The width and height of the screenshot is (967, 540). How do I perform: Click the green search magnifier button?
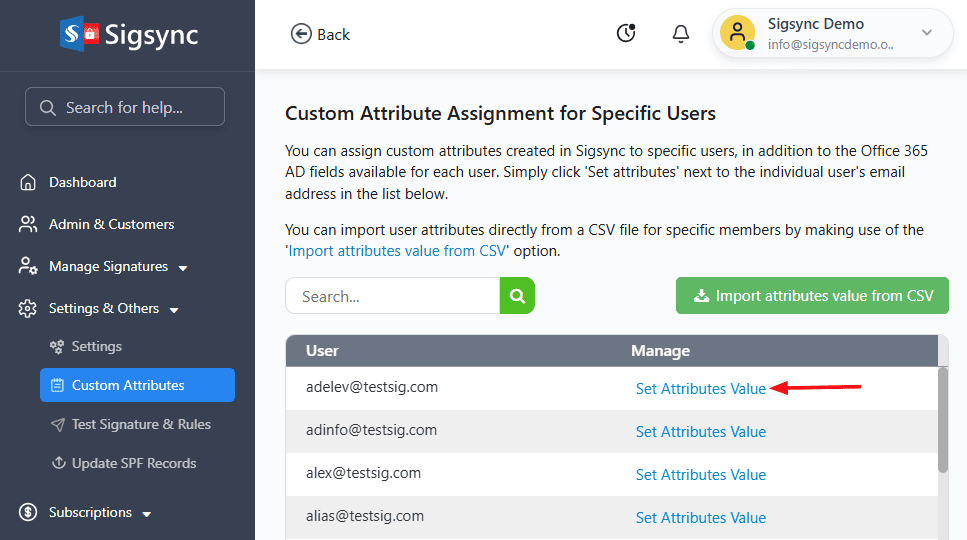click(x=517, y=296)
